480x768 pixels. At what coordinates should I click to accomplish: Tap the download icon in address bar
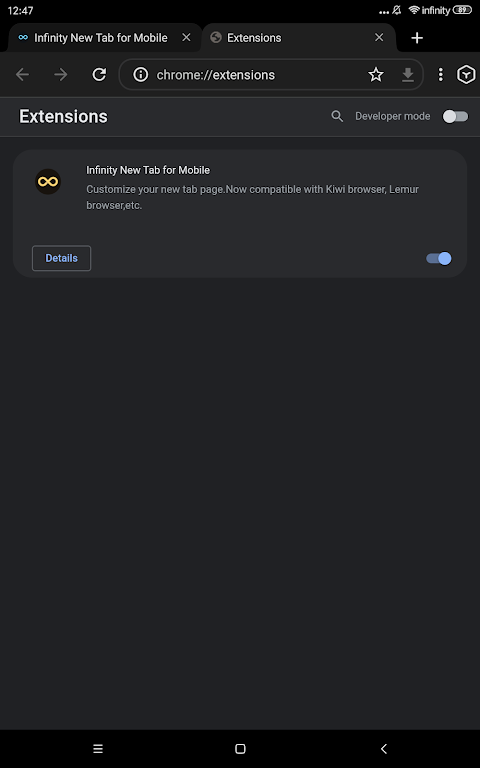[x=408, y=74]
